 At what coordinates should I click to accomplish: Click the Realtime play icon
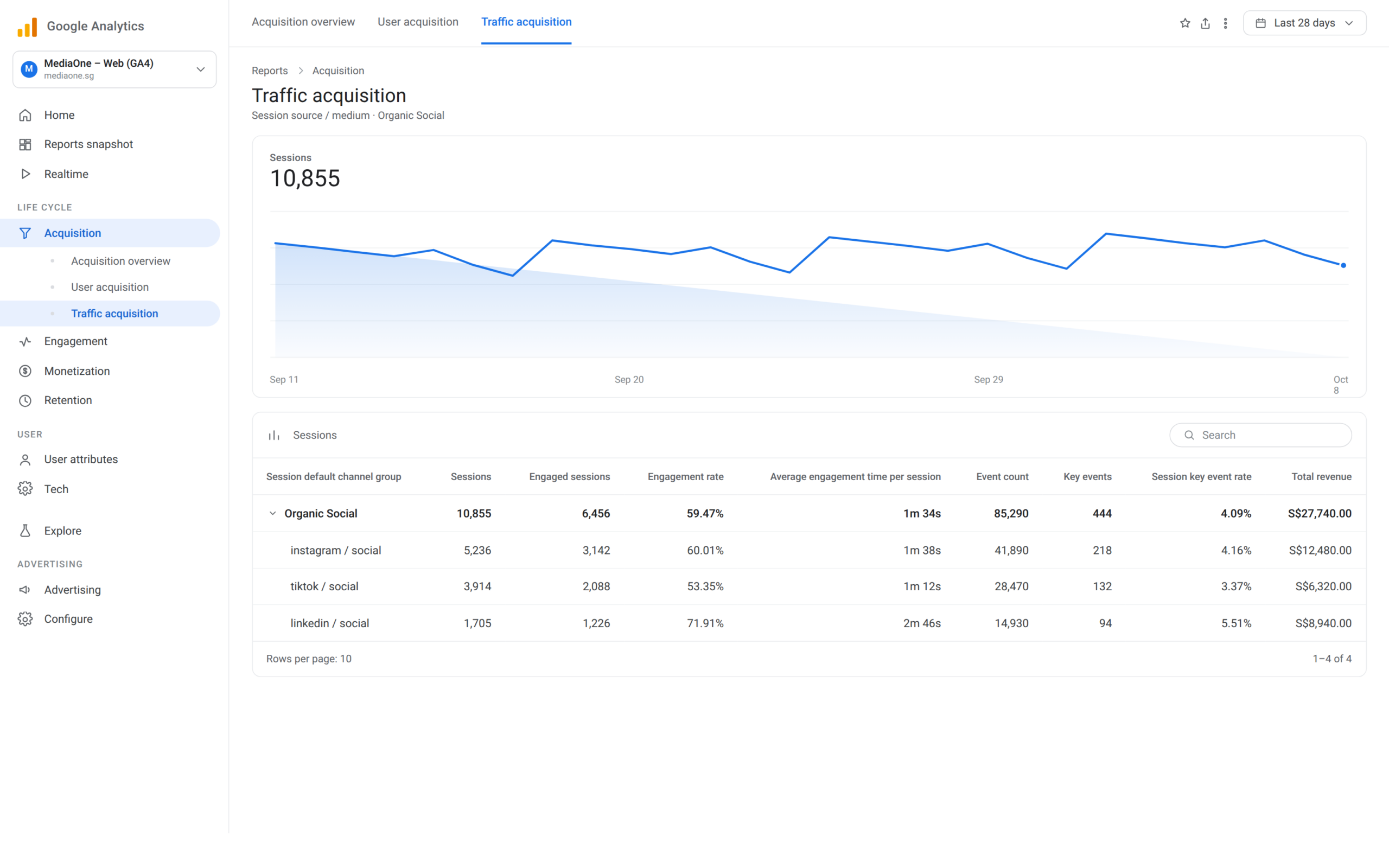(26, 174)
